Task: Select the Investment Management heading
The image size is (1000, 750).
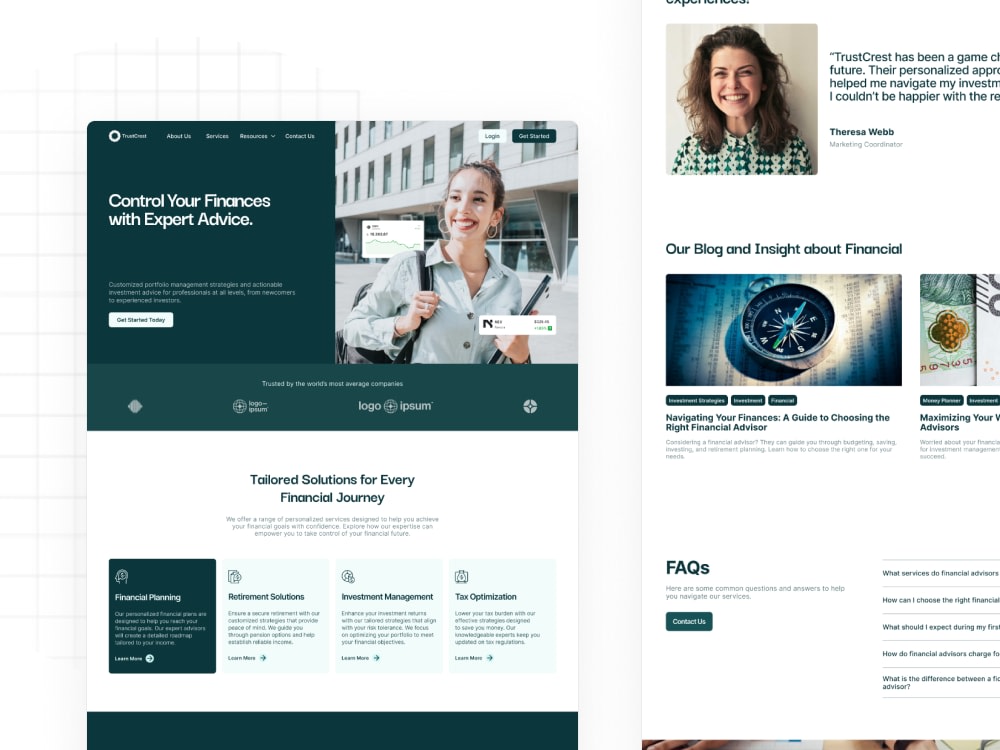Action: point(387,596)
